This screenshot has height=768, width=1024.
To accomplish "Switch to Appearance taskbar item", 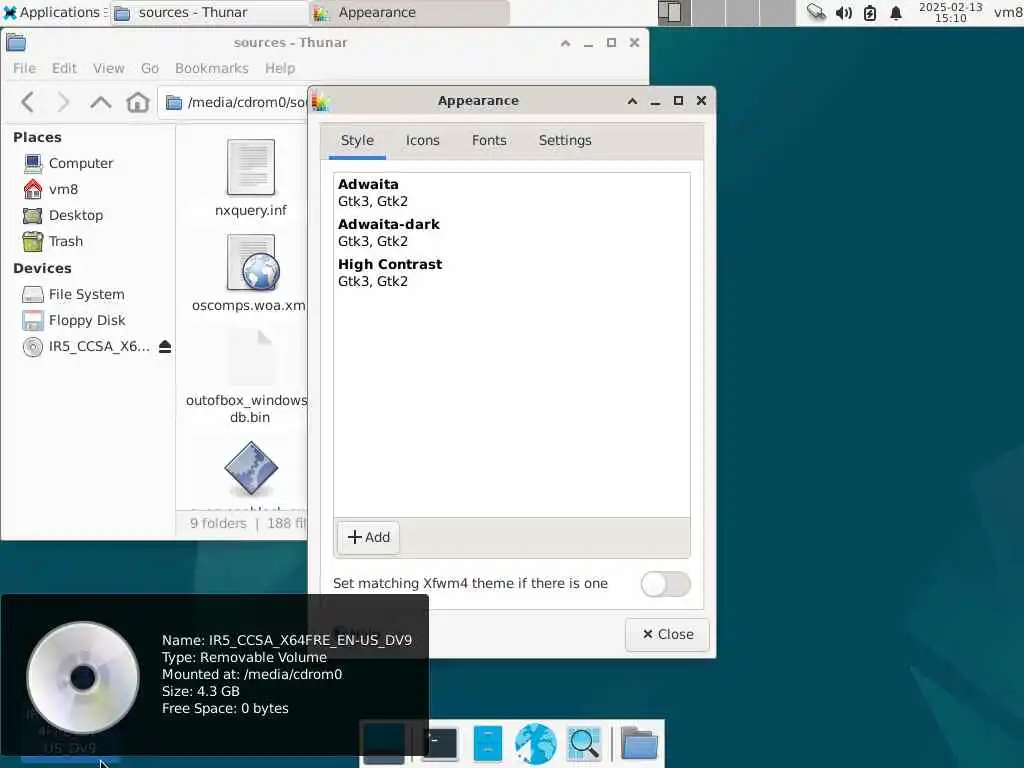I will (x=408, y=12).
